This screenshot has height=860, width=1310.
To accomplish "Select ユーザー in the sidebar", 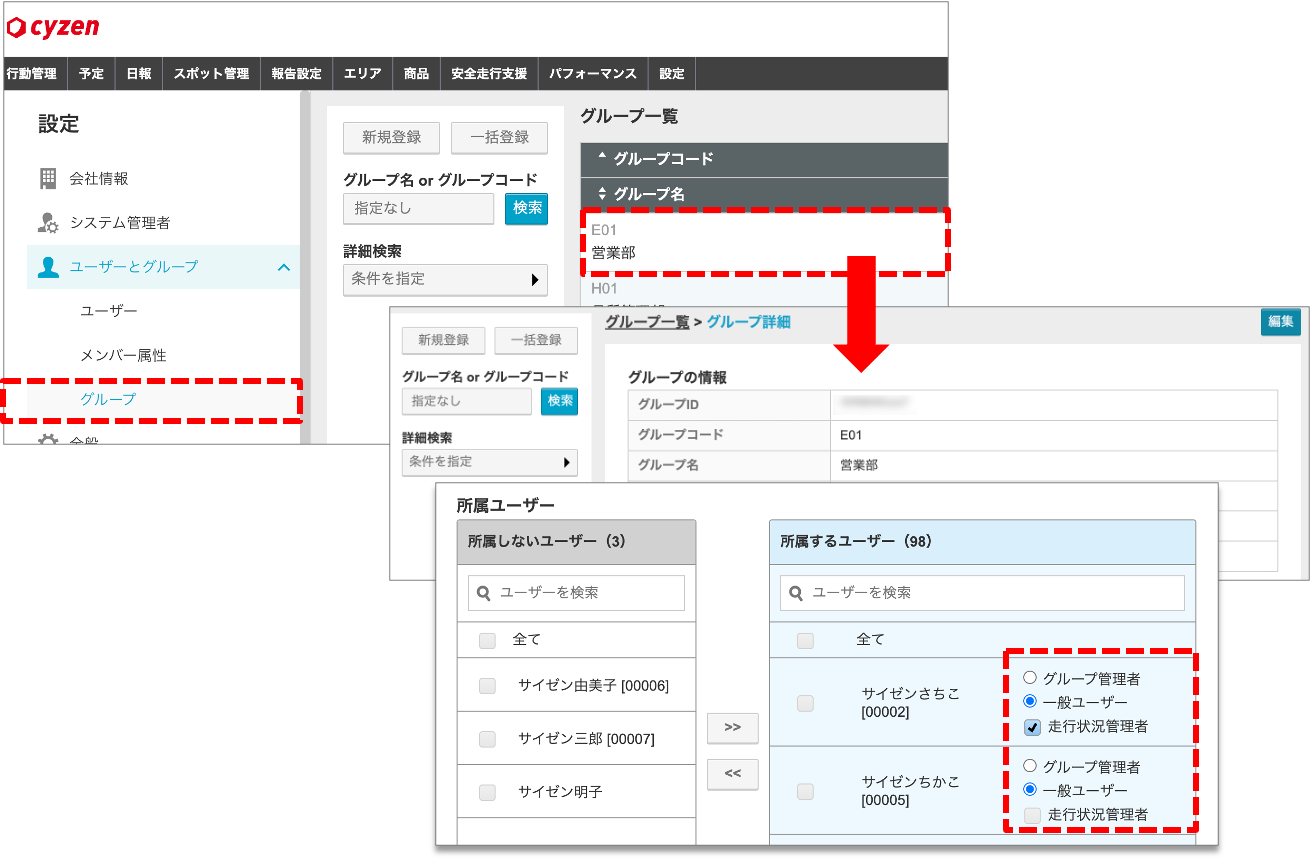I will (x=109, y=311).
